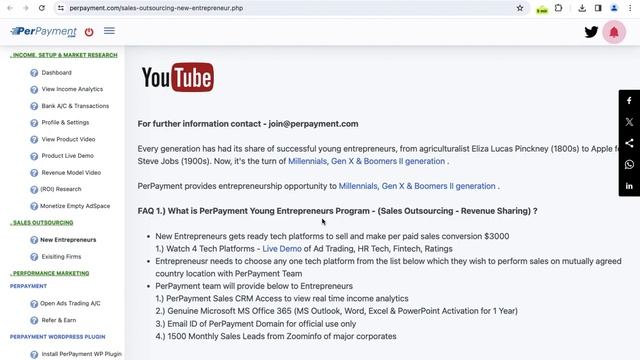This screenshot has width=640, height=360.
Task: Click the question-mark icon beside New Entrepreneurs
Action: pyautogui.click(x=34, y=240)
